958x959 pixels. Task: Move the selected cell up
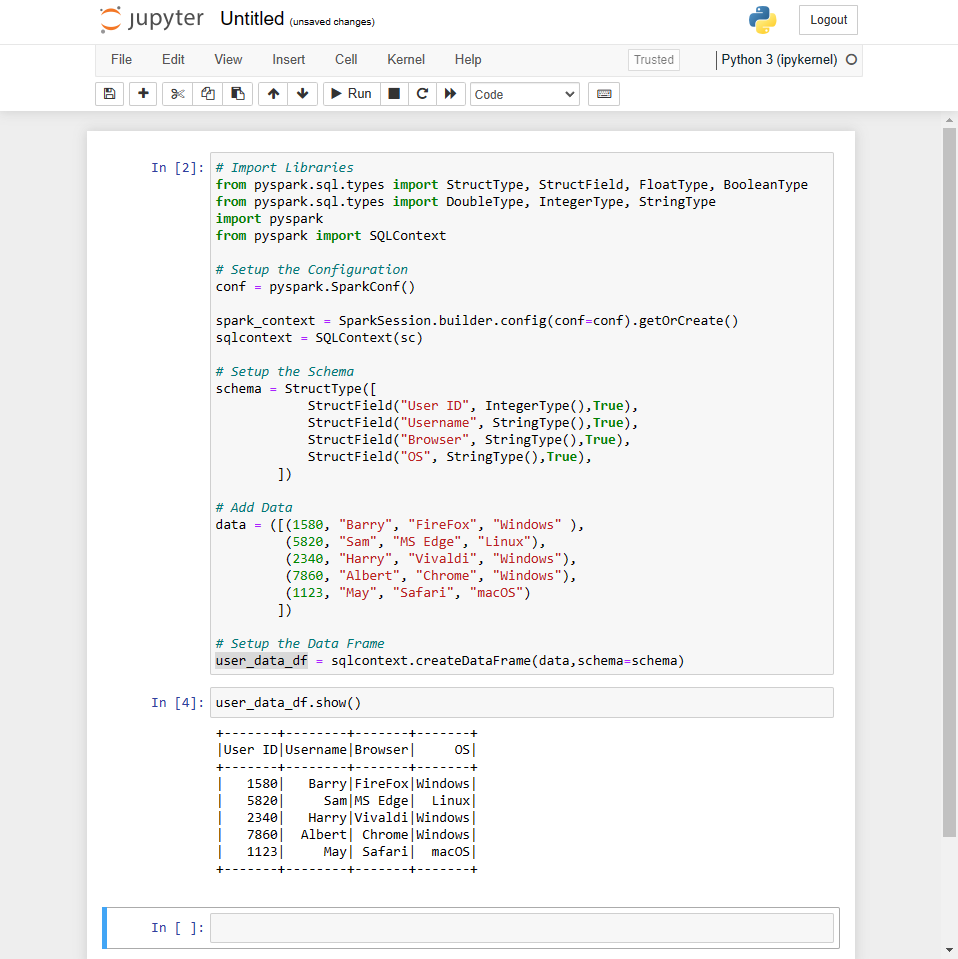[x=271, y=93]
